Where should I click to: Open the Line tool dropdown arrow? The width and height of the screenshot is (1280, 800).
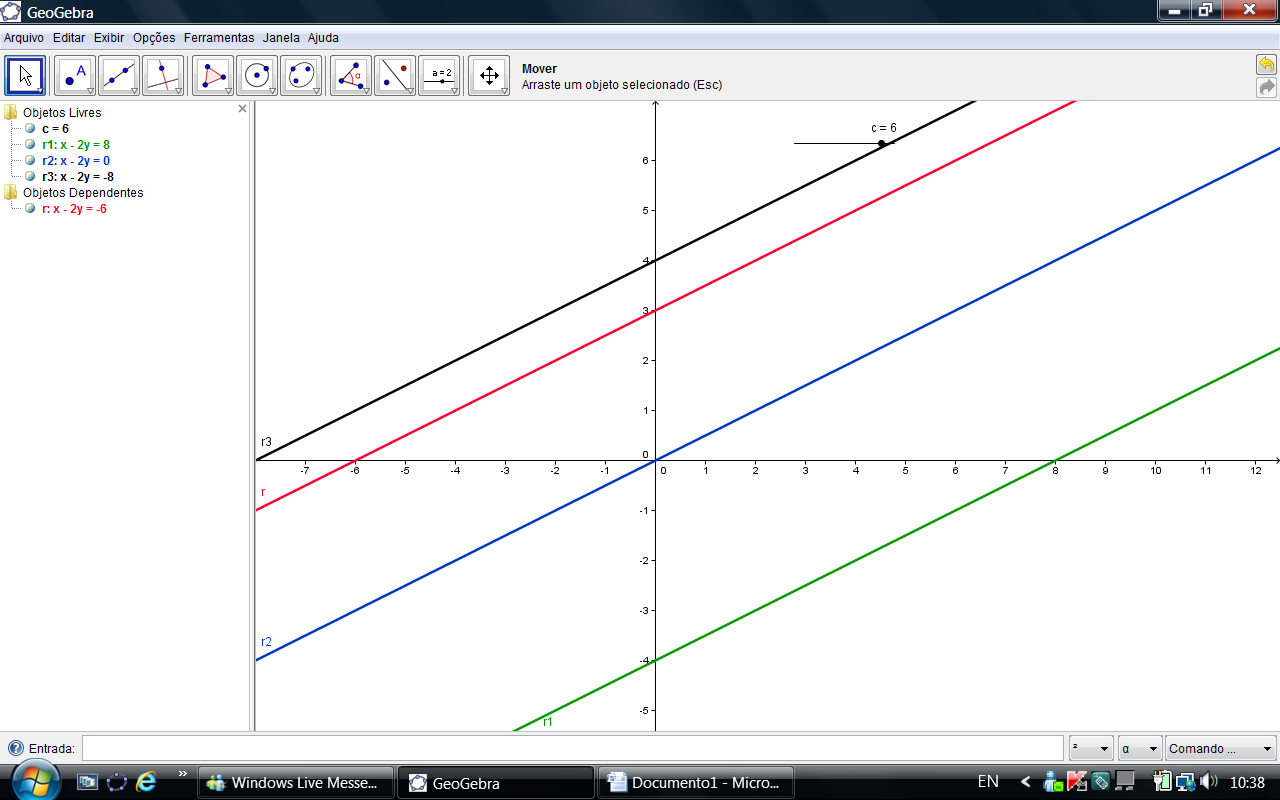tap(135, 91)
